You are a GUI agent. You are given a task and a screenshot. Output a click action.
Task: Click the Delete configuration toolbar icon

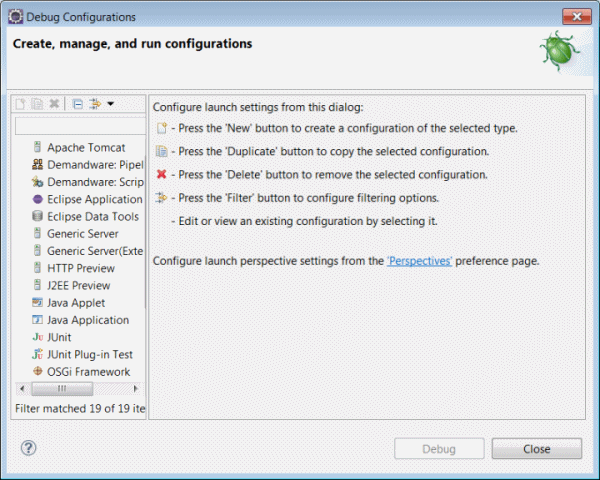click(54, 104)
